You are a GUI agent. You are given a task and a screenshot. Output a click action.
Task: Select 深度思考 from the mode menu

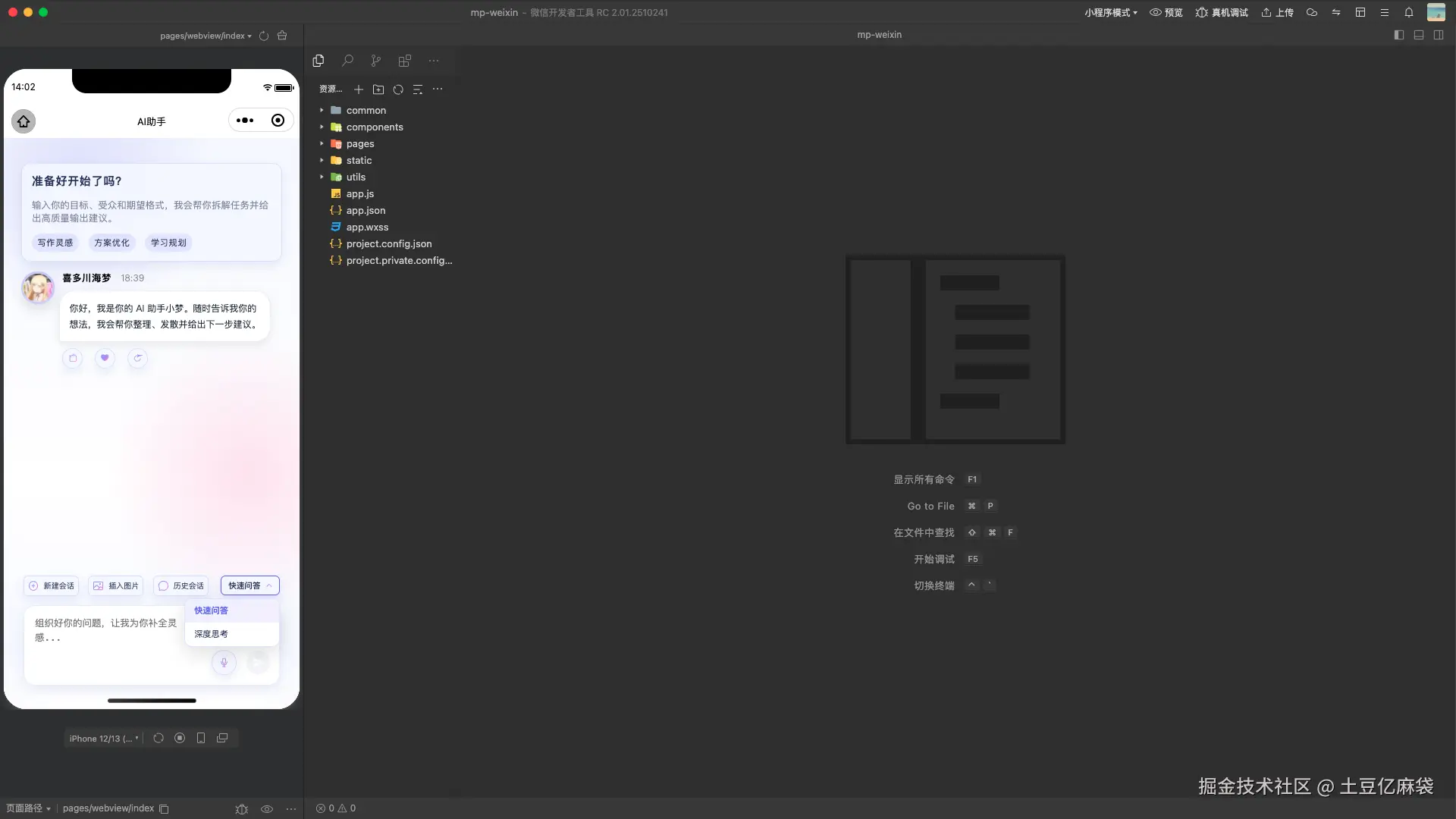212,634
